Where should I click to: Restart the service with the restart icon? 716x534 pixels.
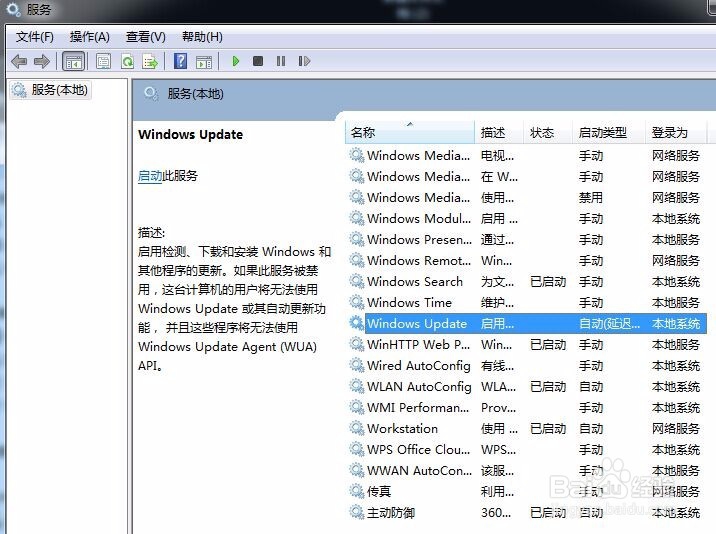pos(304,61)
